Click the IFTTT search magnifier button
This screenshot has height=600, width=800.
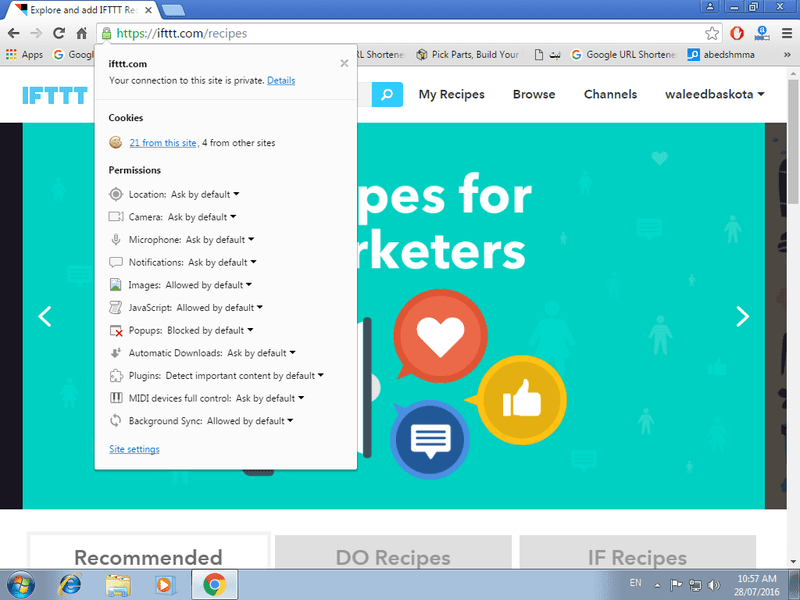[387, 94]
